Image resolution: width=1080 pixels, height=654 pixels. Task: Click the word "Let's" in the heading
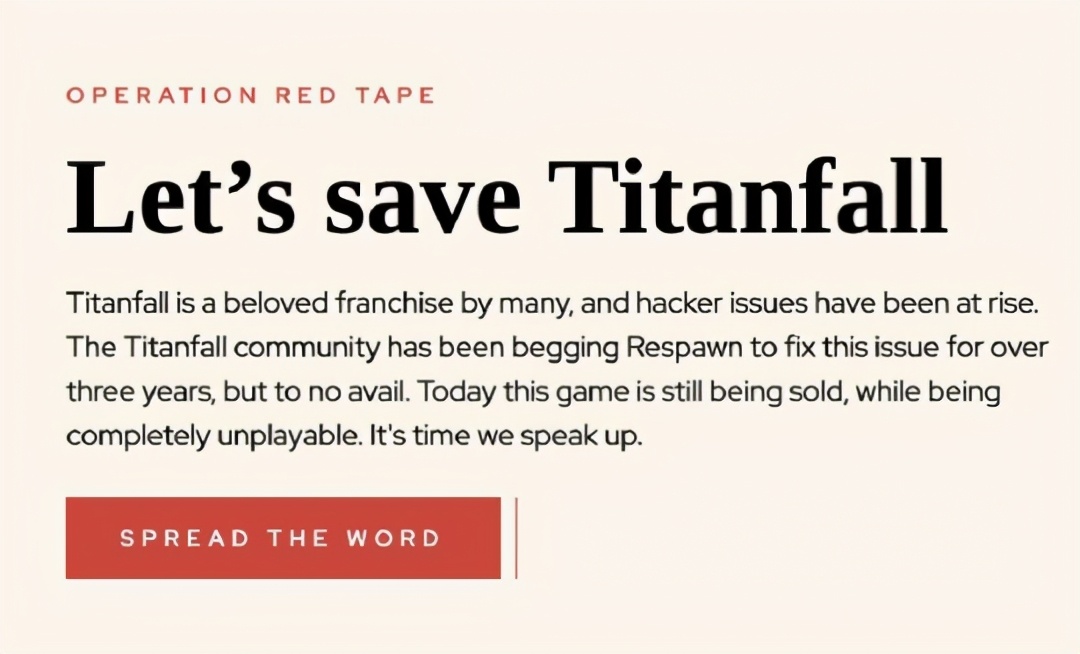pos(181,196)
